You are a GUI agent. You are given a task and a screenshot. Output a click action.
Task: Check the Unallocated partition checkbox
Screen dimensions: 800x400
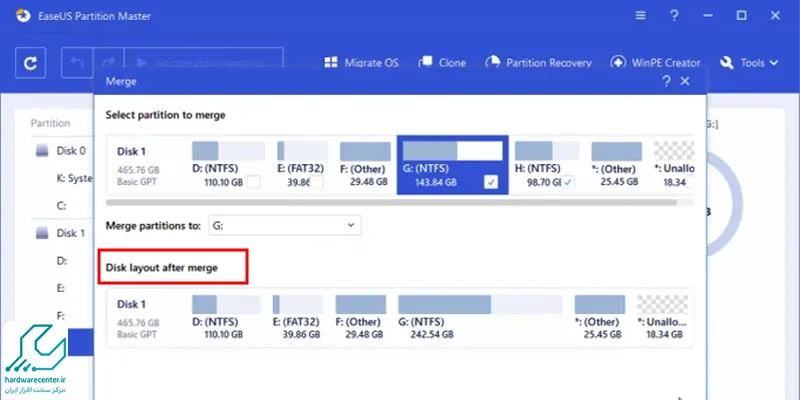690,182
